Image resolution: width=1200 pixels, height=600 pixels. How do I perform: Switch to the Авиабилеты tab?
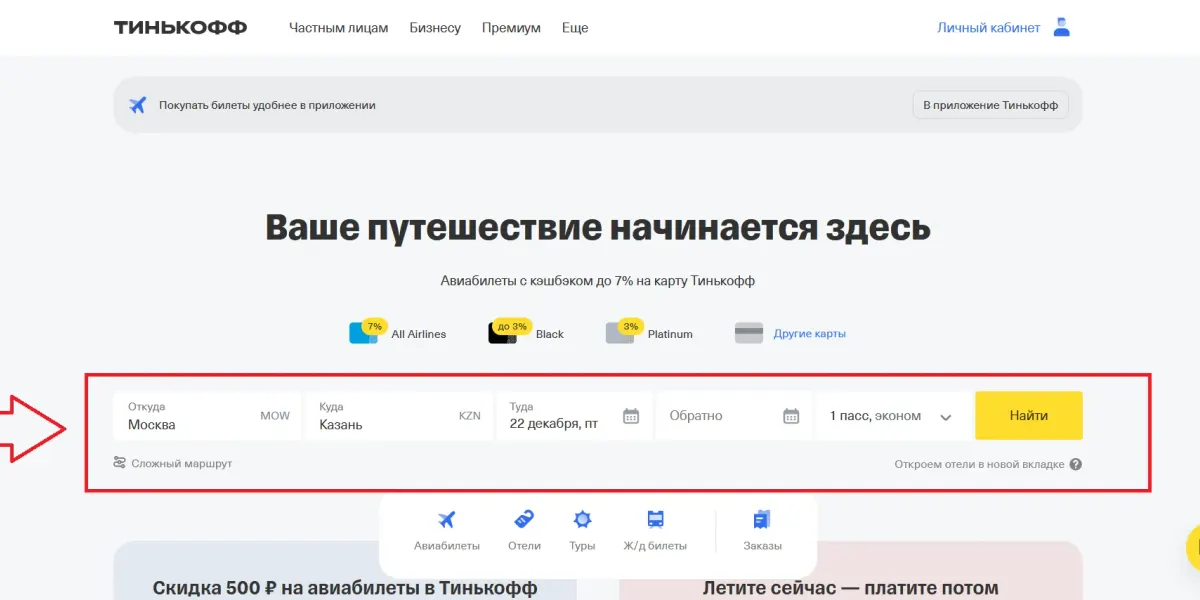click(x=447, y=531)
